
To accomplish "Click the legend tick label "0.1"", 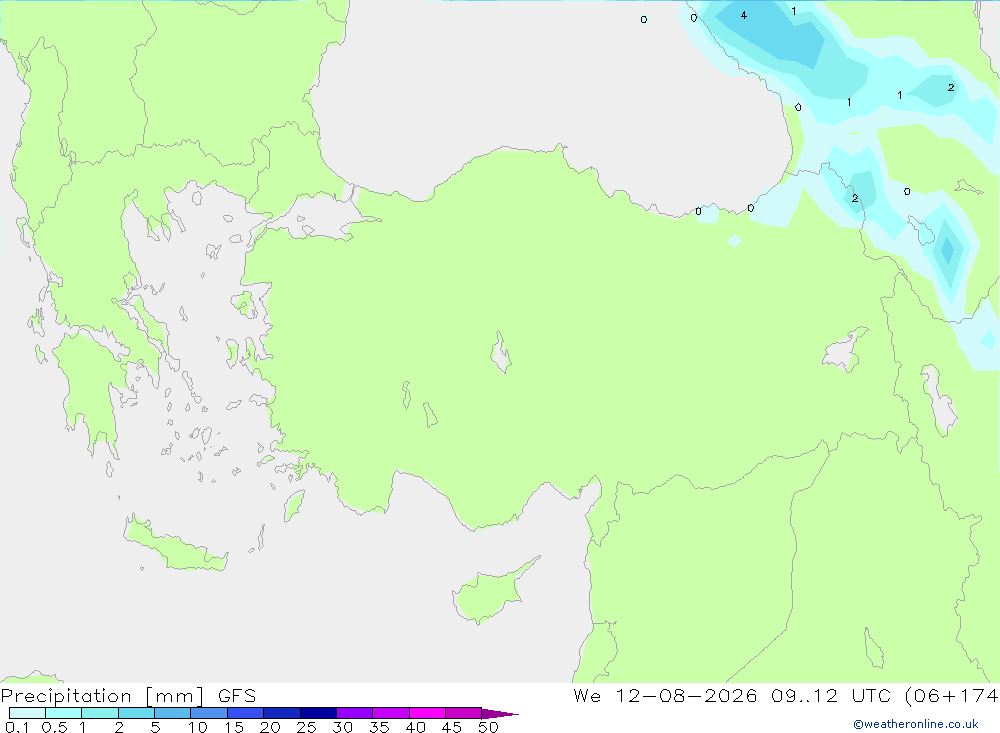I will pos(17,727).
